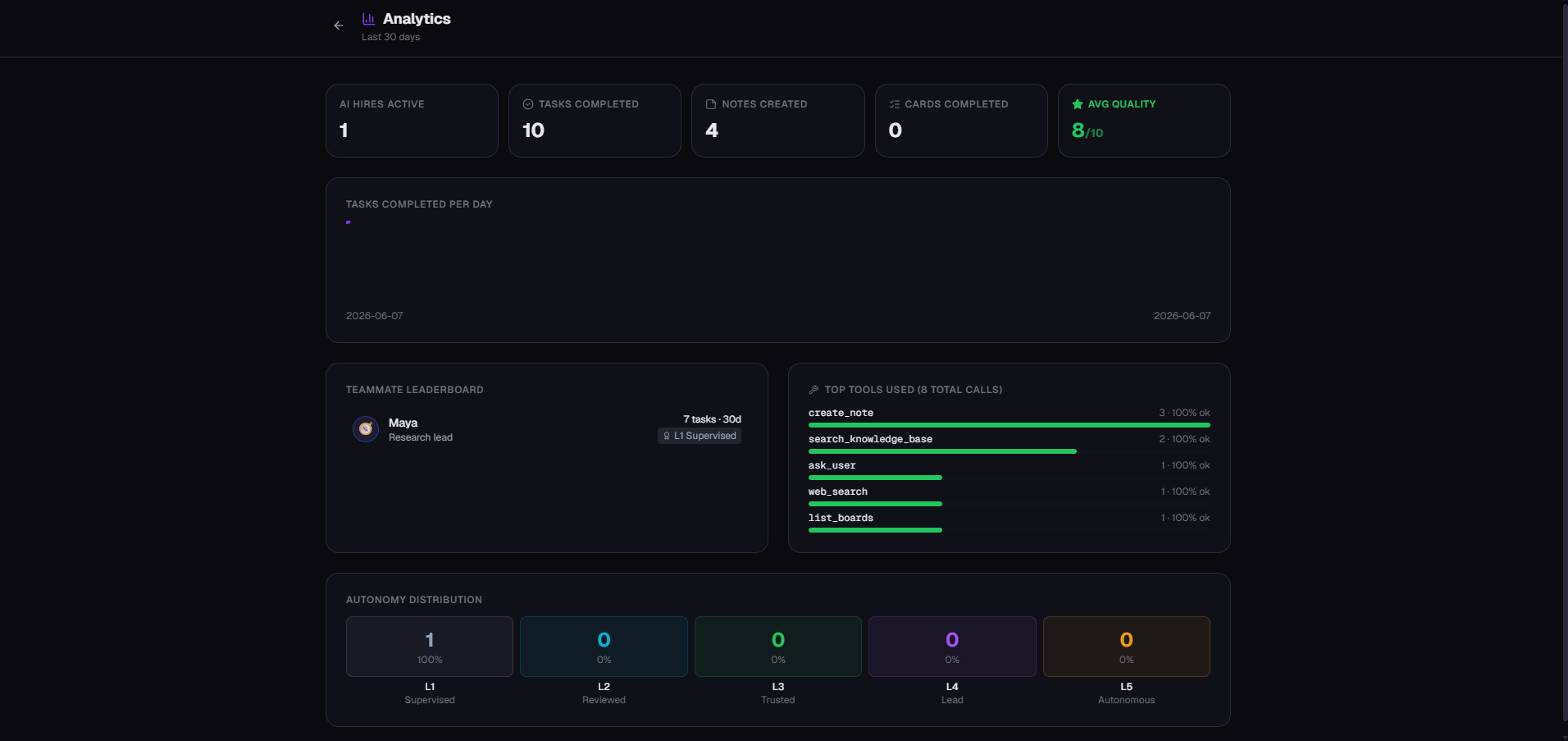1568x741 pixels.
Task: Click the Notes Created value 4
Action: [x=712, y=130]
